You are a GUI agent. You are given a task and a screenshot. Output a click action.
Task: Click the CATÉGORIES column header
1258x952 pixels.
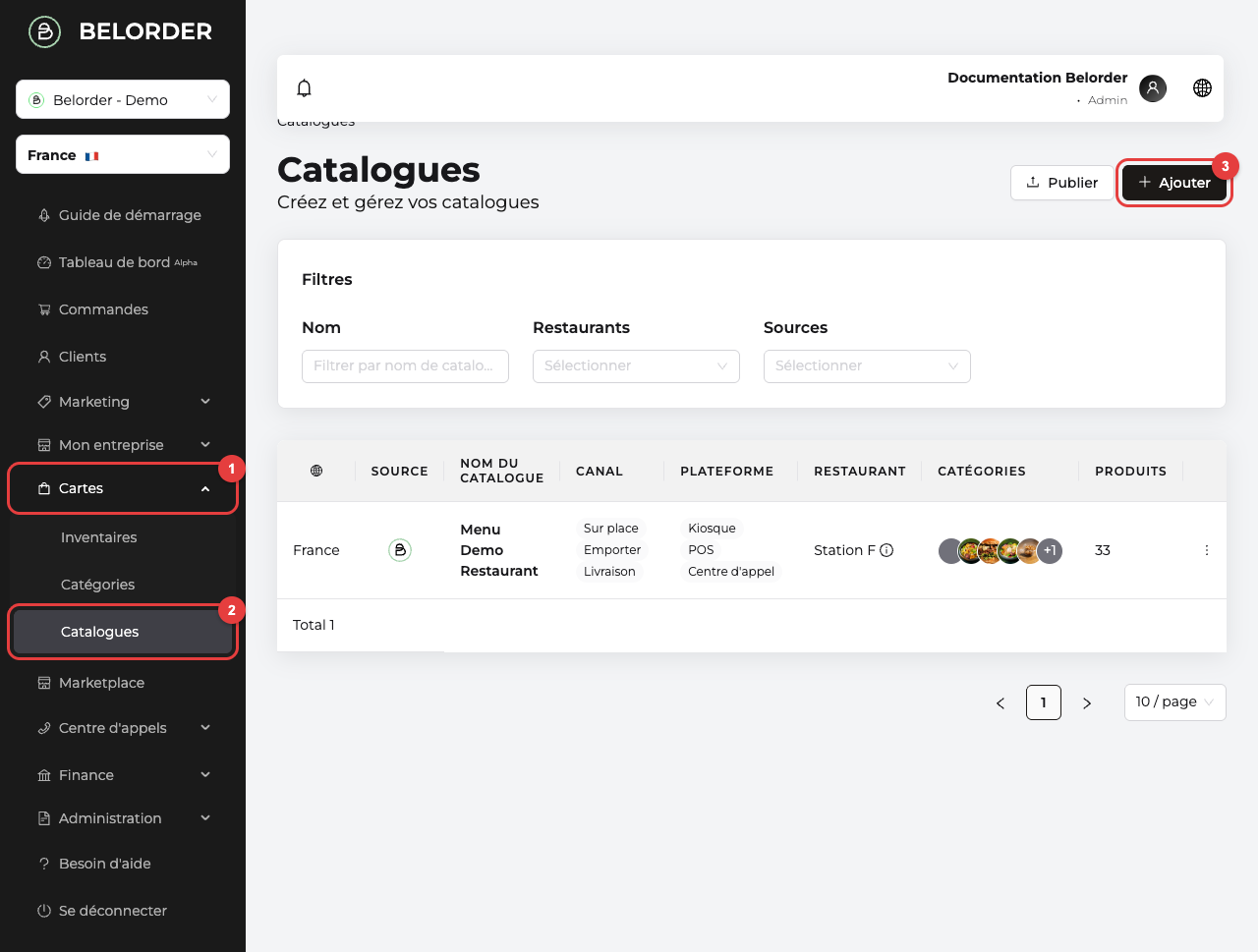(x=982, y=472)
